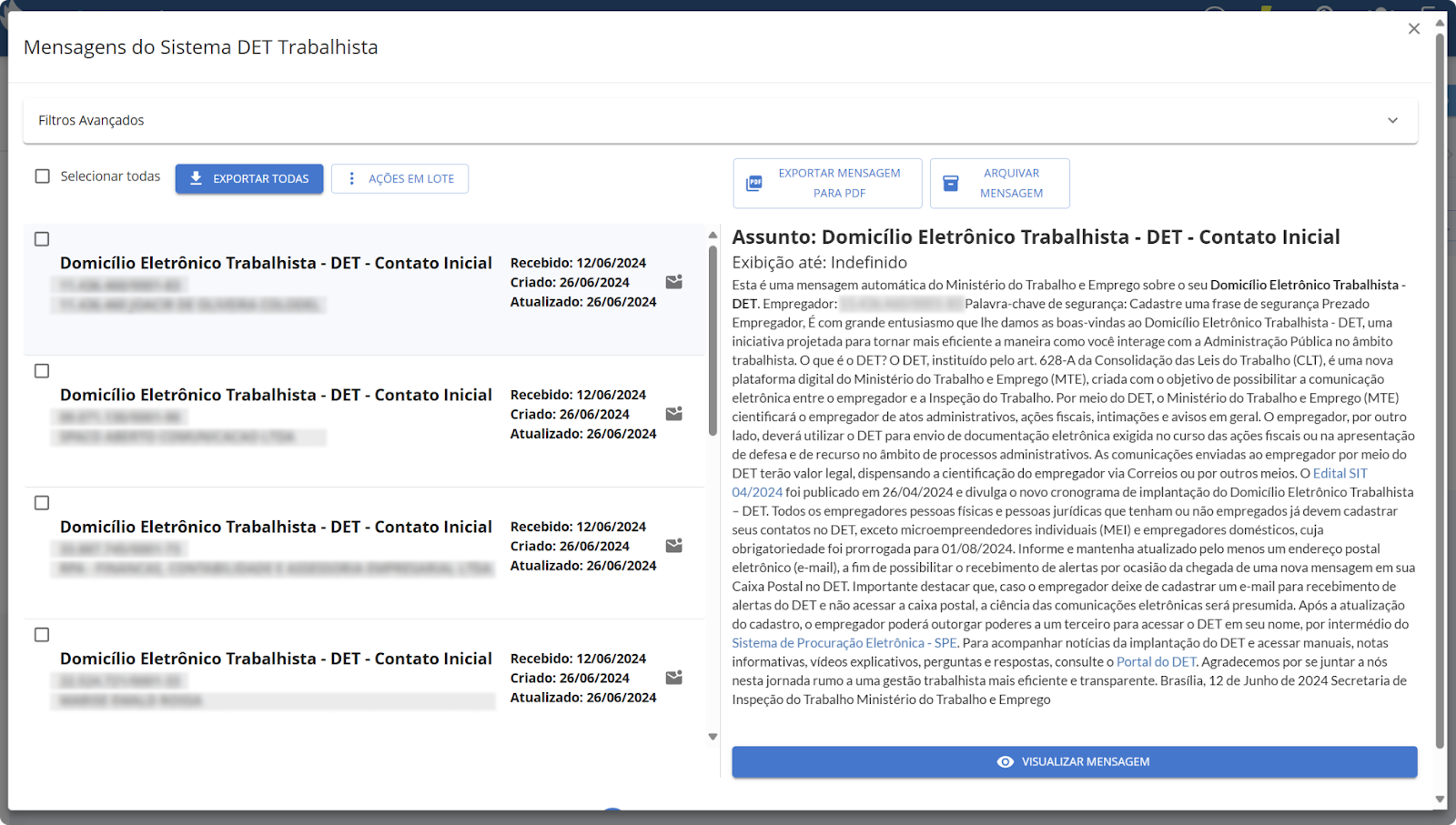Click envelope icon on third message row
The width and height of the screenshot is (1456, 825).
674,546
